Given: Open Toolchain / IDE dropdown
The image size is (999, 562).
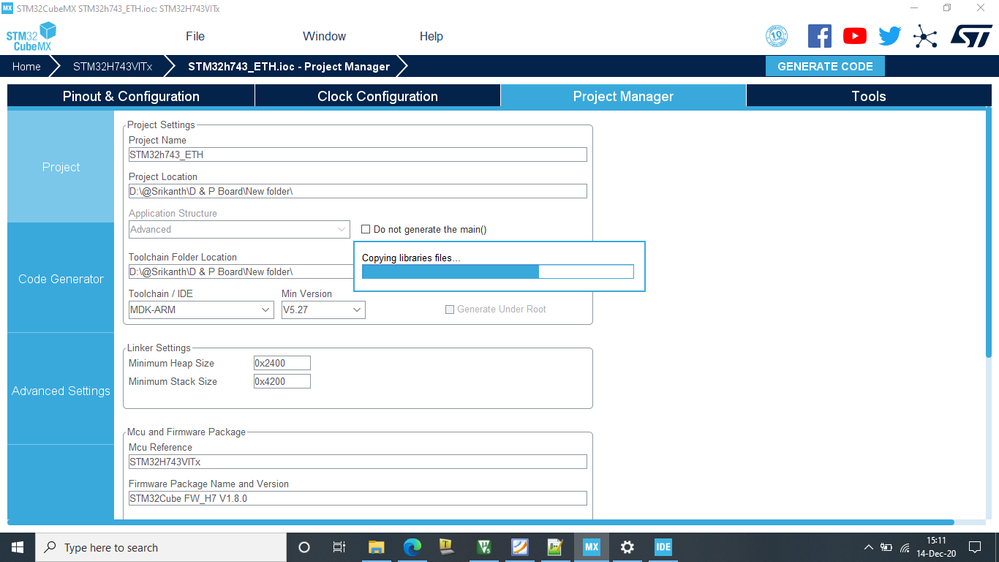Looking at the screenshot, I should tap(201, 310).
